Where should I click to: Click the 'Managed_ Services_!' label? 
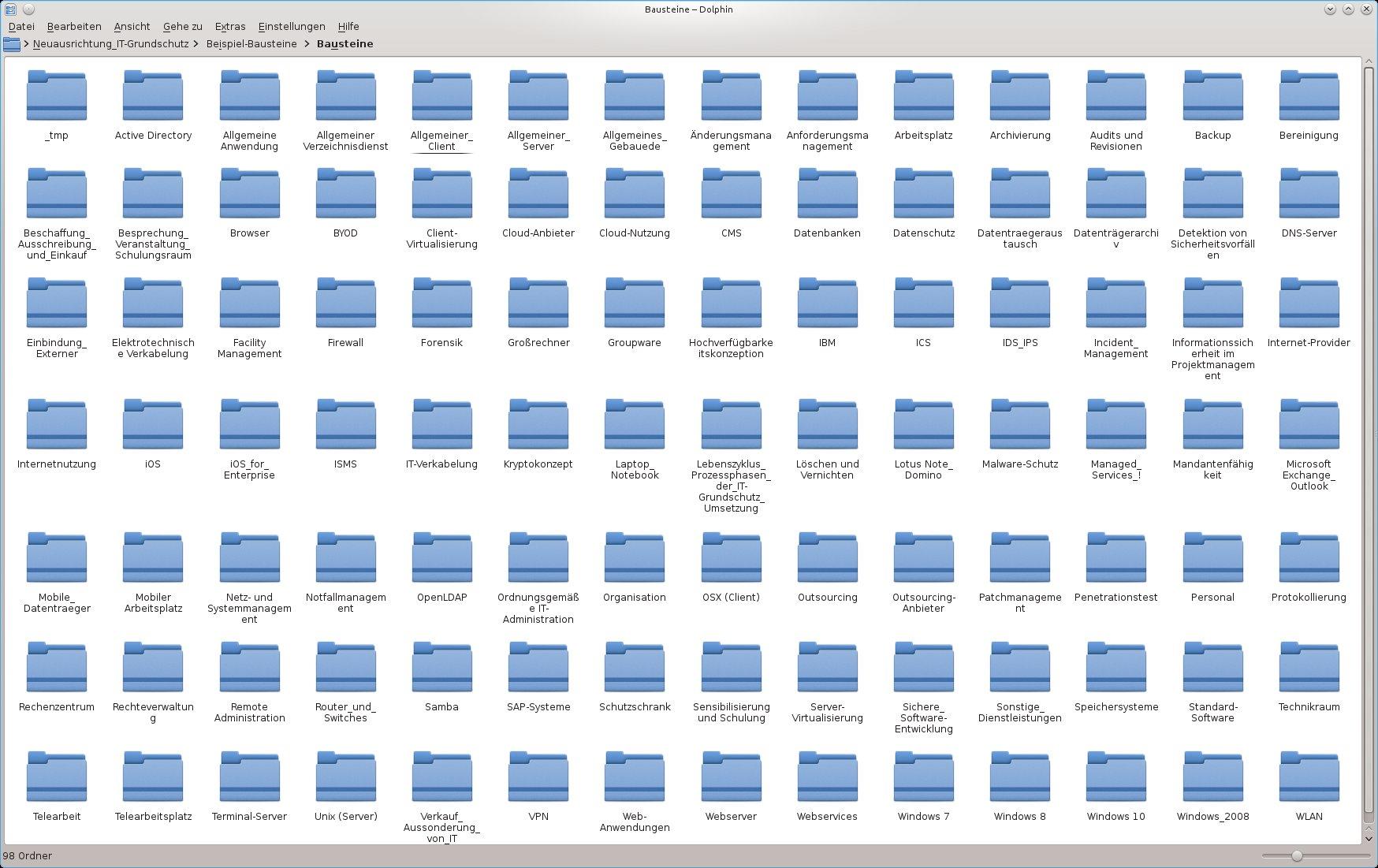[1115, 469]
